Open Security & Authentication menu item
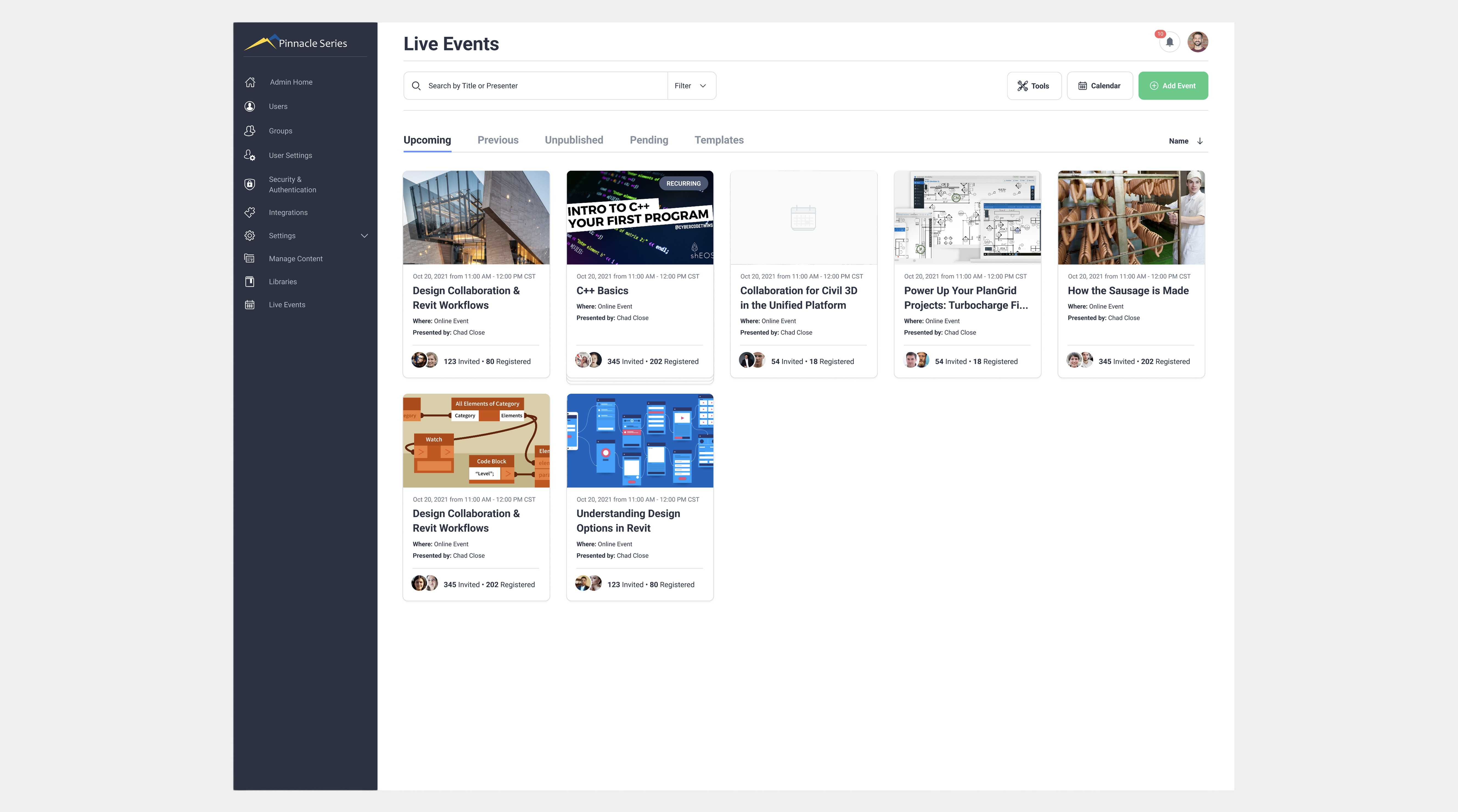Screen dimensions: 1458x812 [292, 184]
